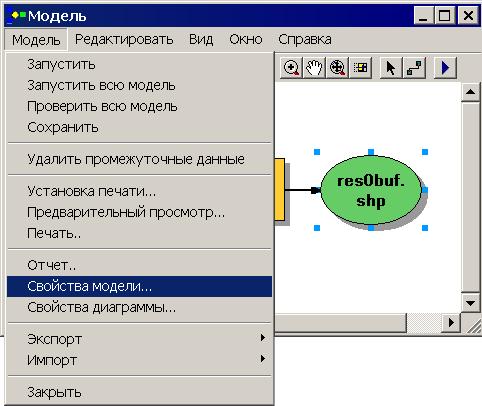Select Проверить всю модель

coord(139,106)
